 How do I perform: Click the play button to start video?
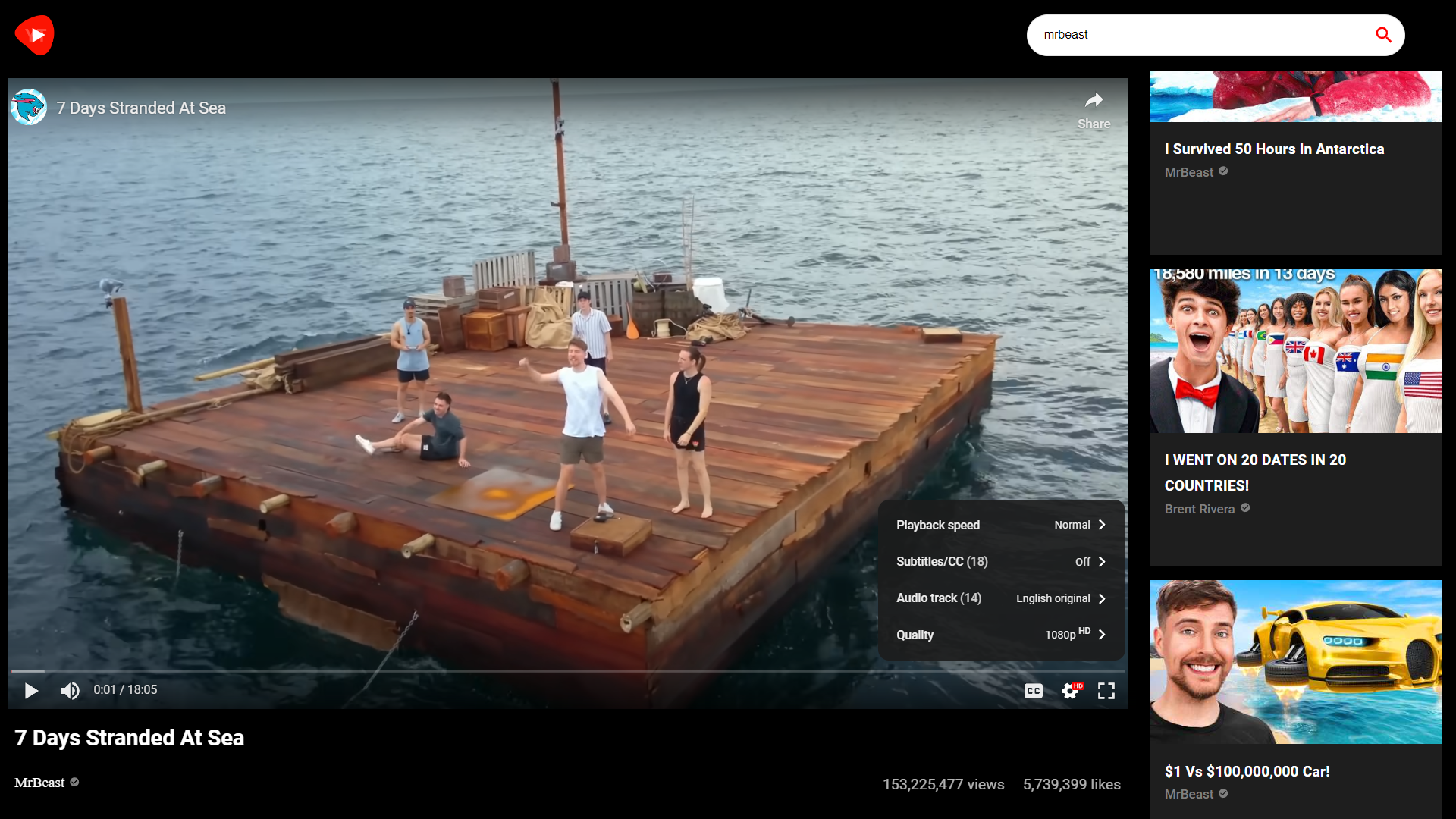[x=31, y=690]
